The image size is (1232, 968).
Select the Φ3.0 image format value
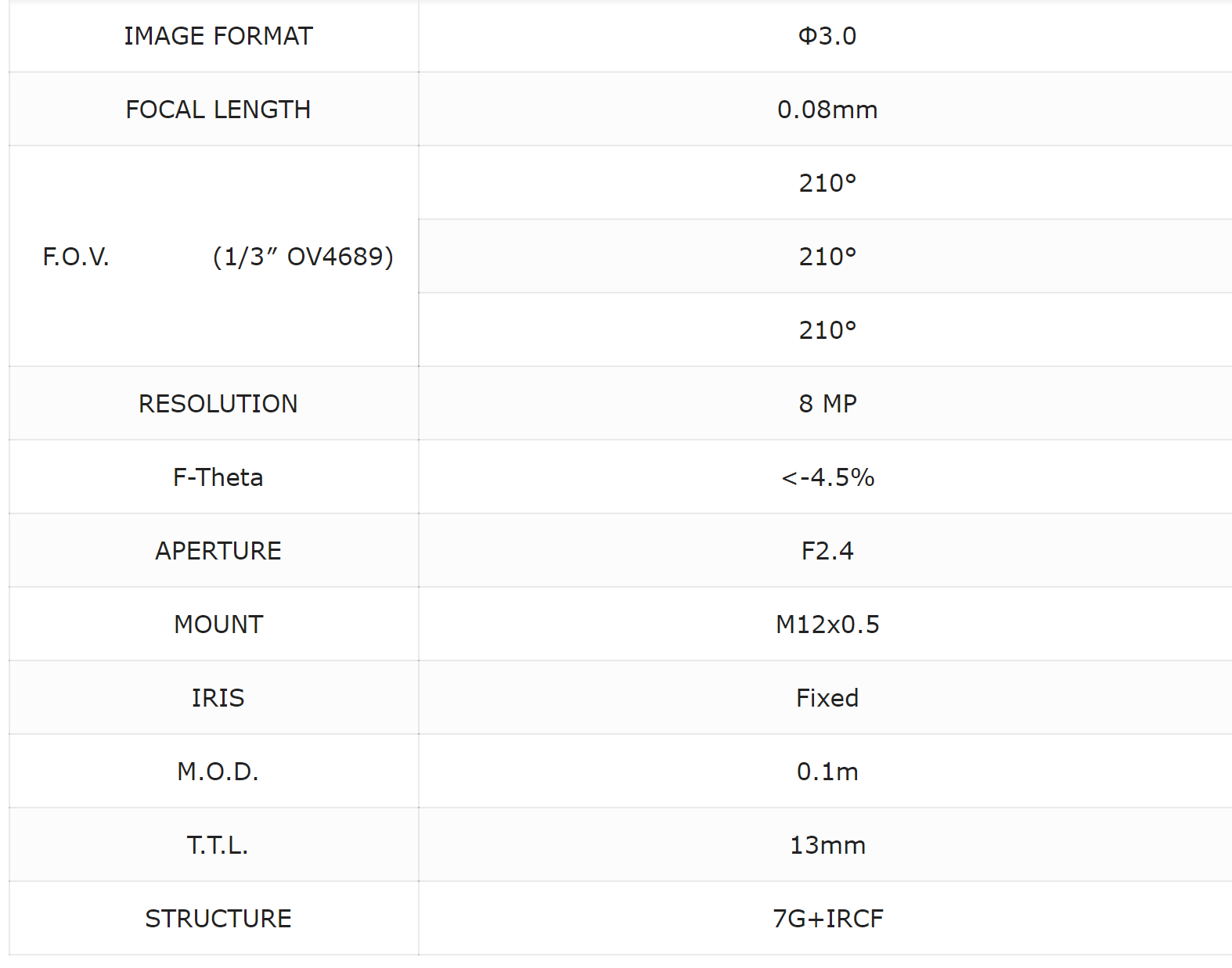click(x=827, y=36)
